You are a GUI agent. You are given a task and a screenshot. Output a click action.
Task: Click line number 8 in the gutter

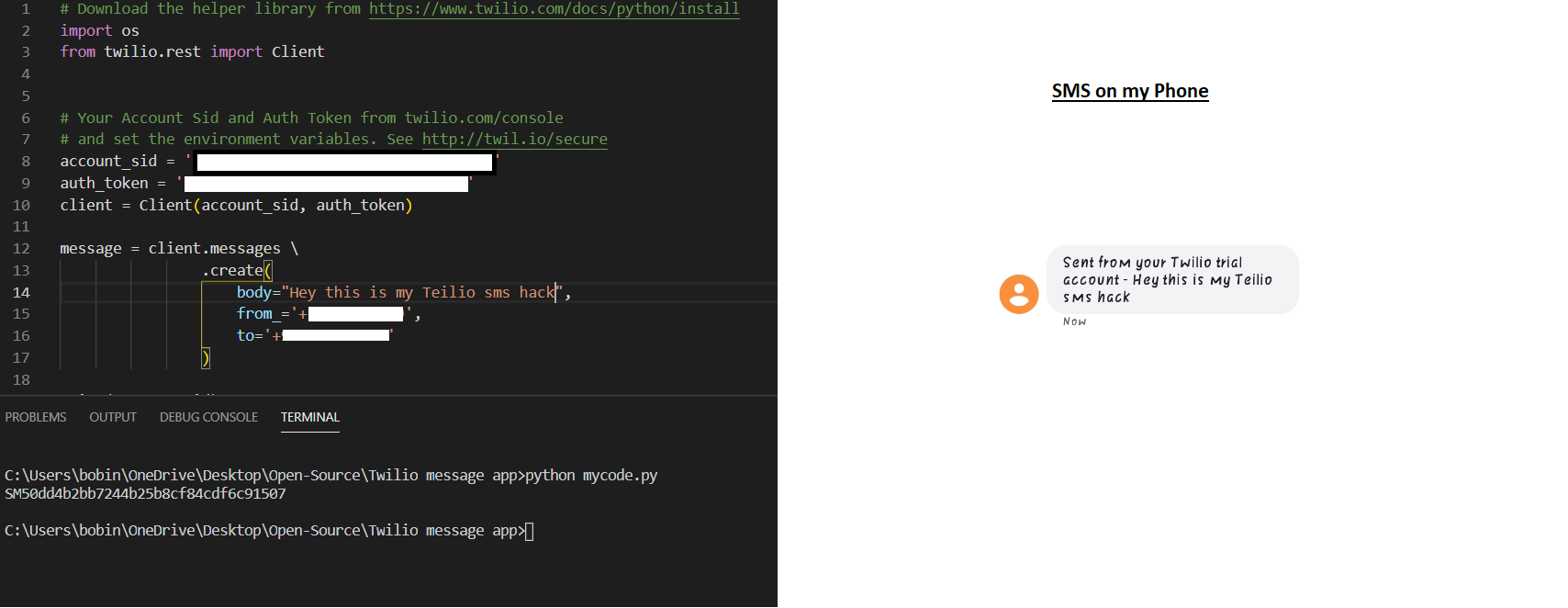(26, 162)
